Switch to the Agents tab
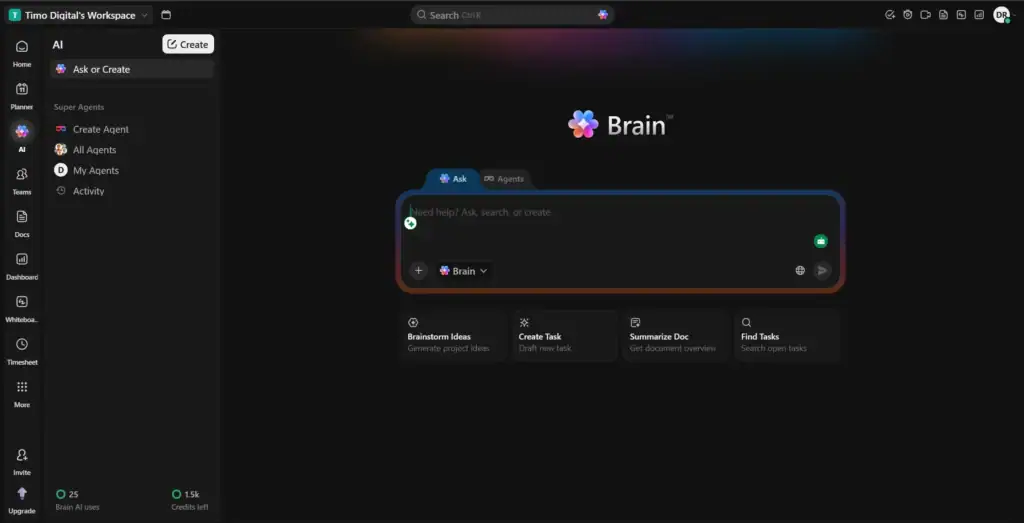The image size is (1024, 523). click(x=504, y=178)
